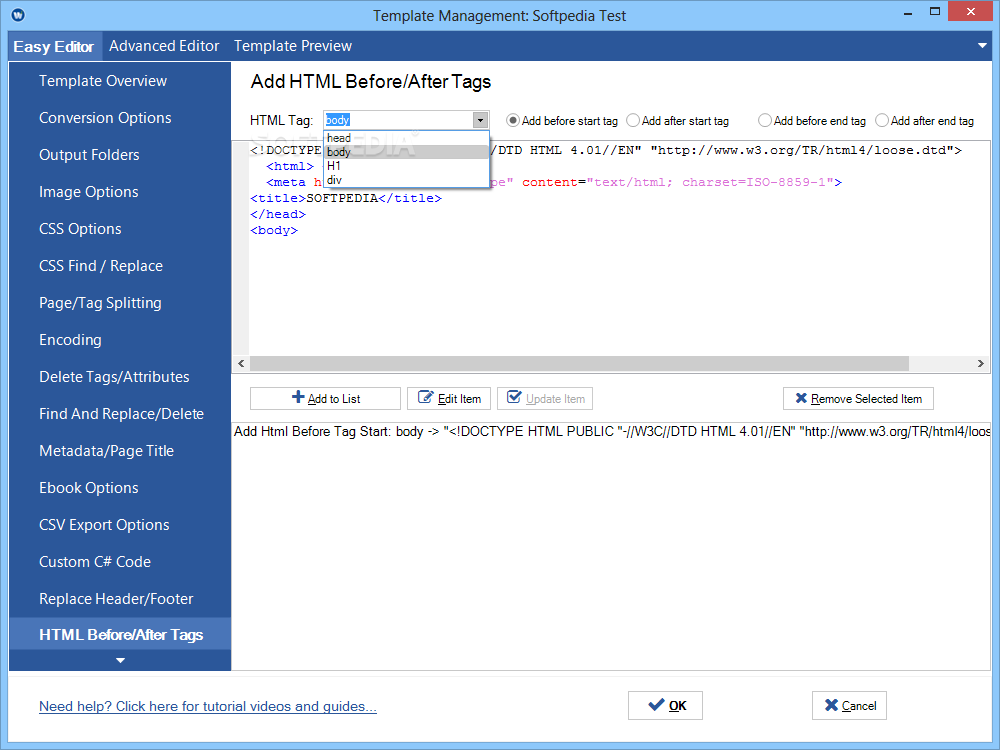The image size is (1000, 750).
Task: Open Ebook Options section
Action: tap(120, 488)
